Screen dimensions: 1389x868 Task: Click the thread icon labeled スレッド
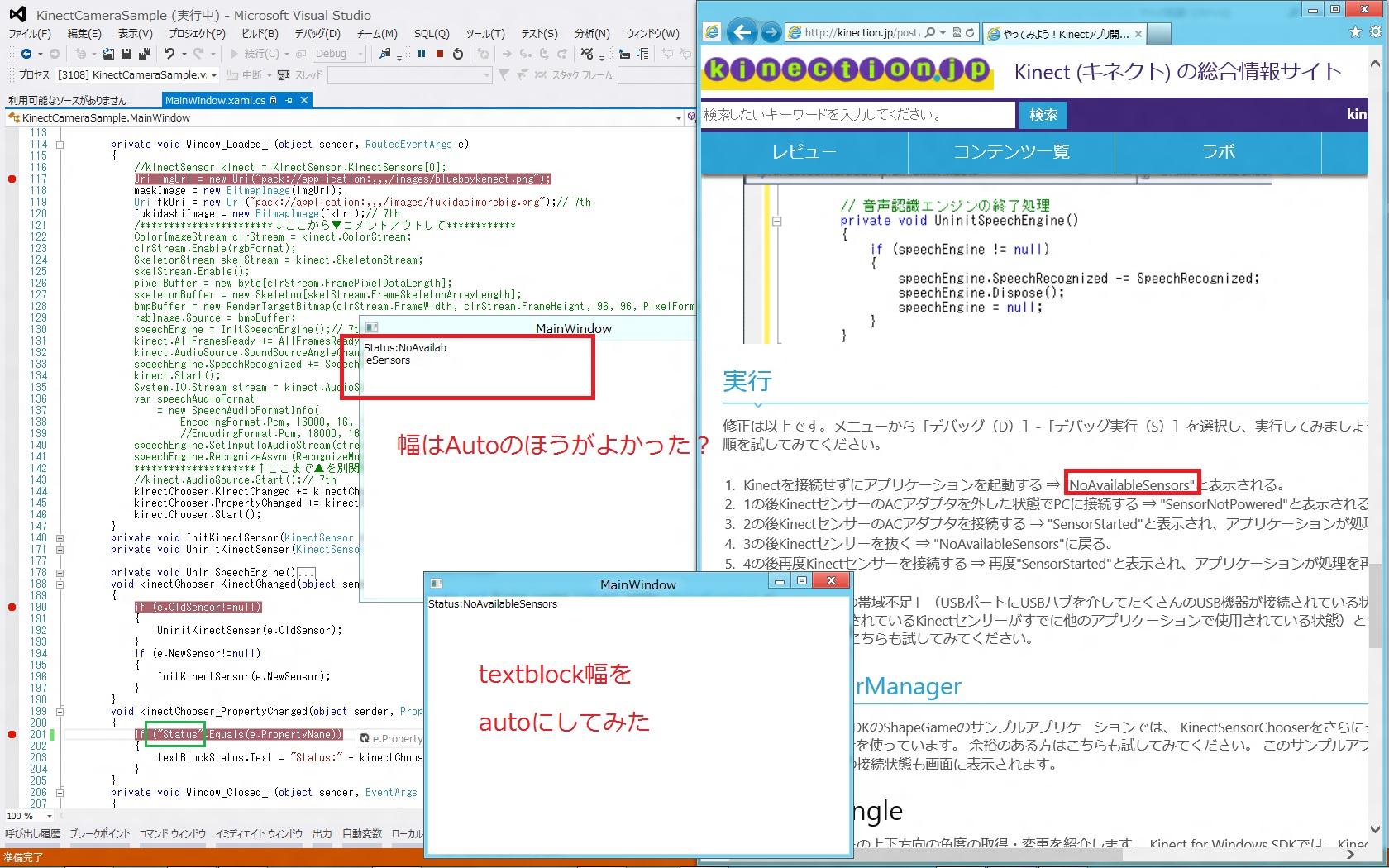[284, 75]
